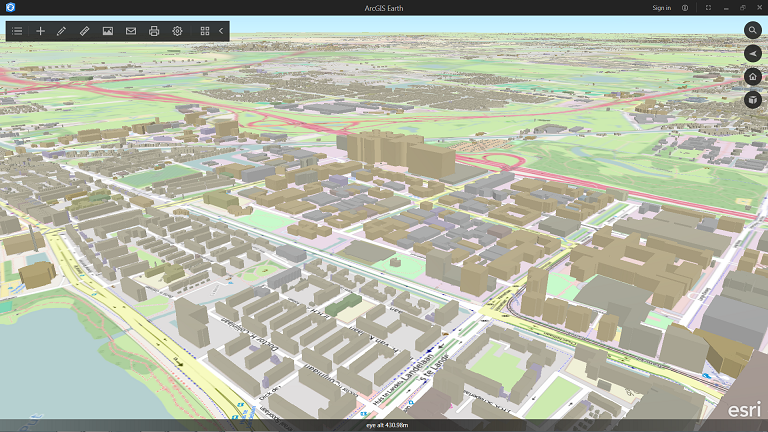The image size is (768, 432).
Task: Click the compass north arrow button
Action: (753, 53)
